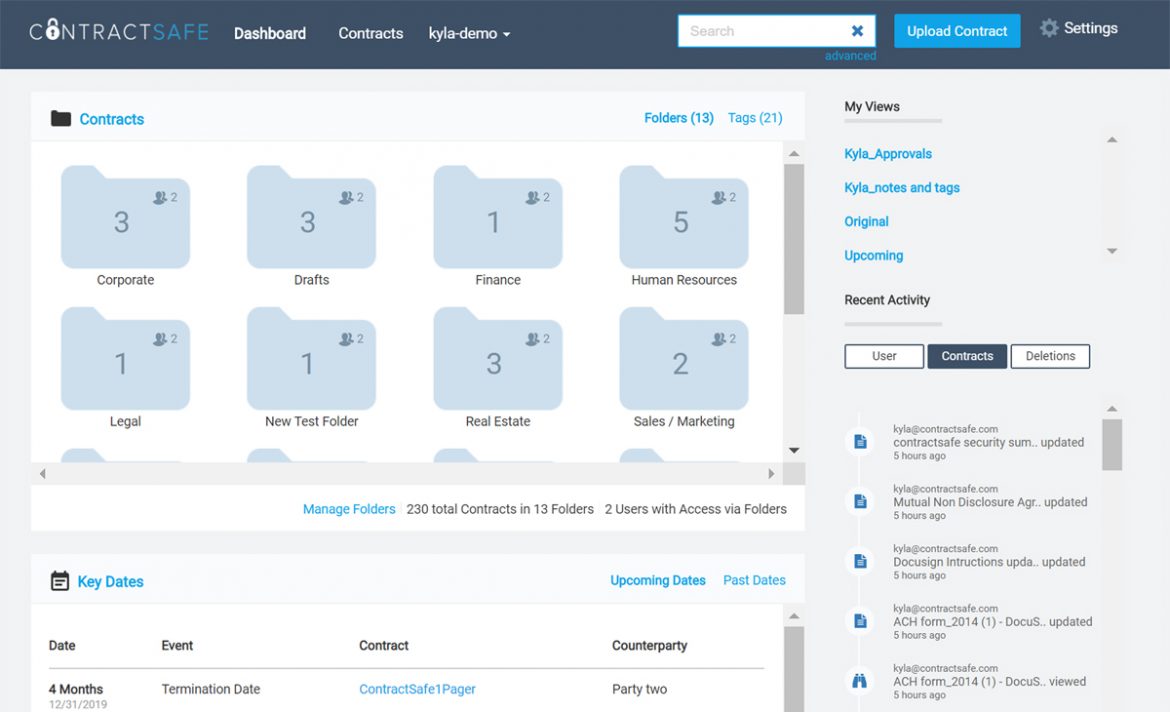
Task: Show User activity in Recent Activity
Action: pyautogui.click(x=883, y=356)
